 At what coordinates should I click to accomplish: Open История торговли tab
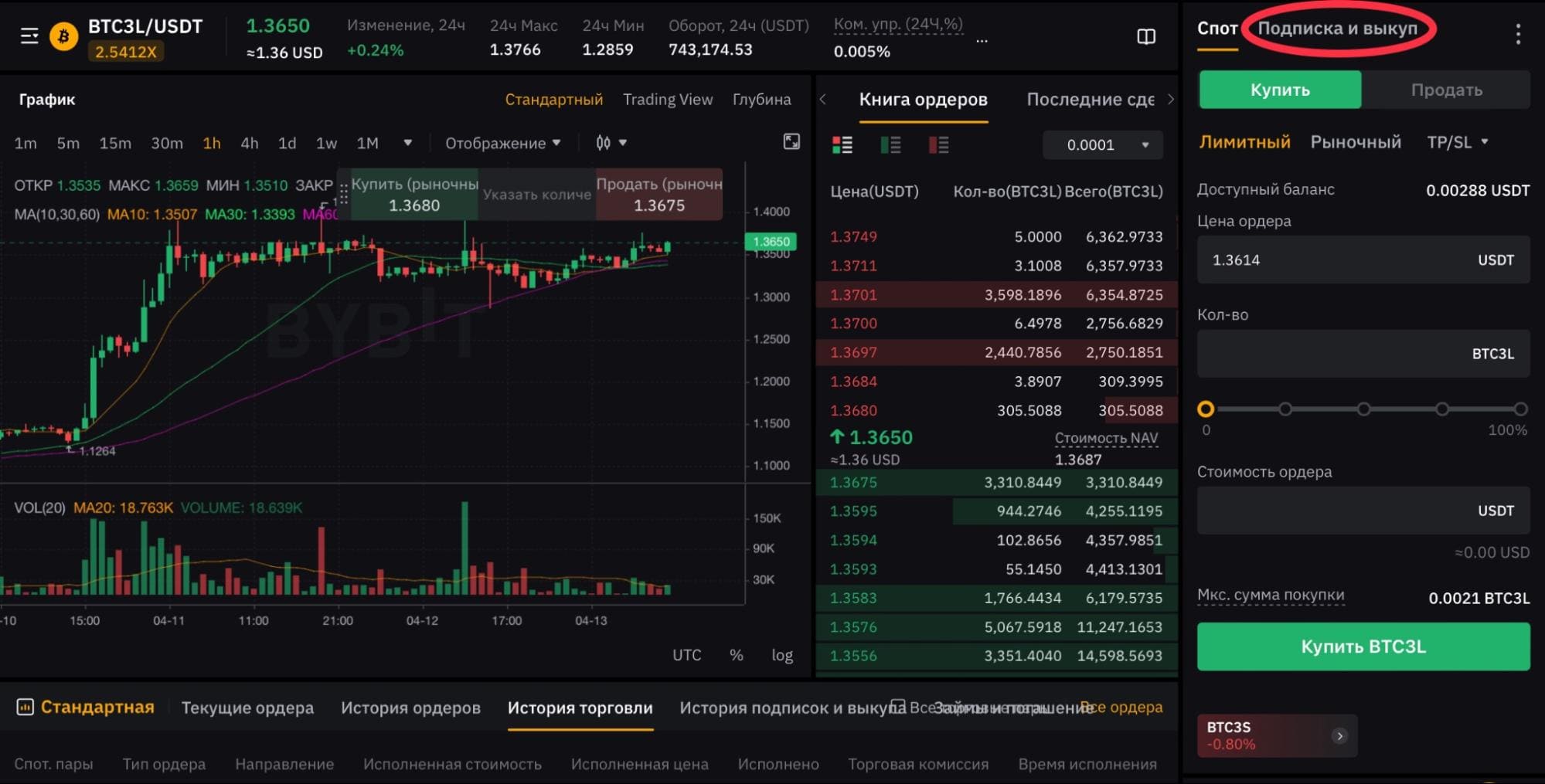point(580,708)
